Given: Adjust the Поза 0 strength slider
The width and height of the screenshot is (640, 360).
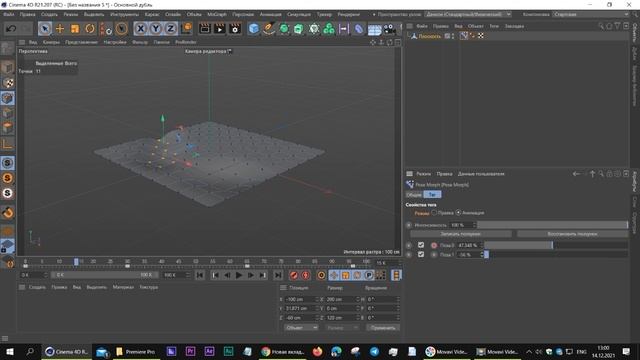Looking at the screenshot, I should point(556,245).
